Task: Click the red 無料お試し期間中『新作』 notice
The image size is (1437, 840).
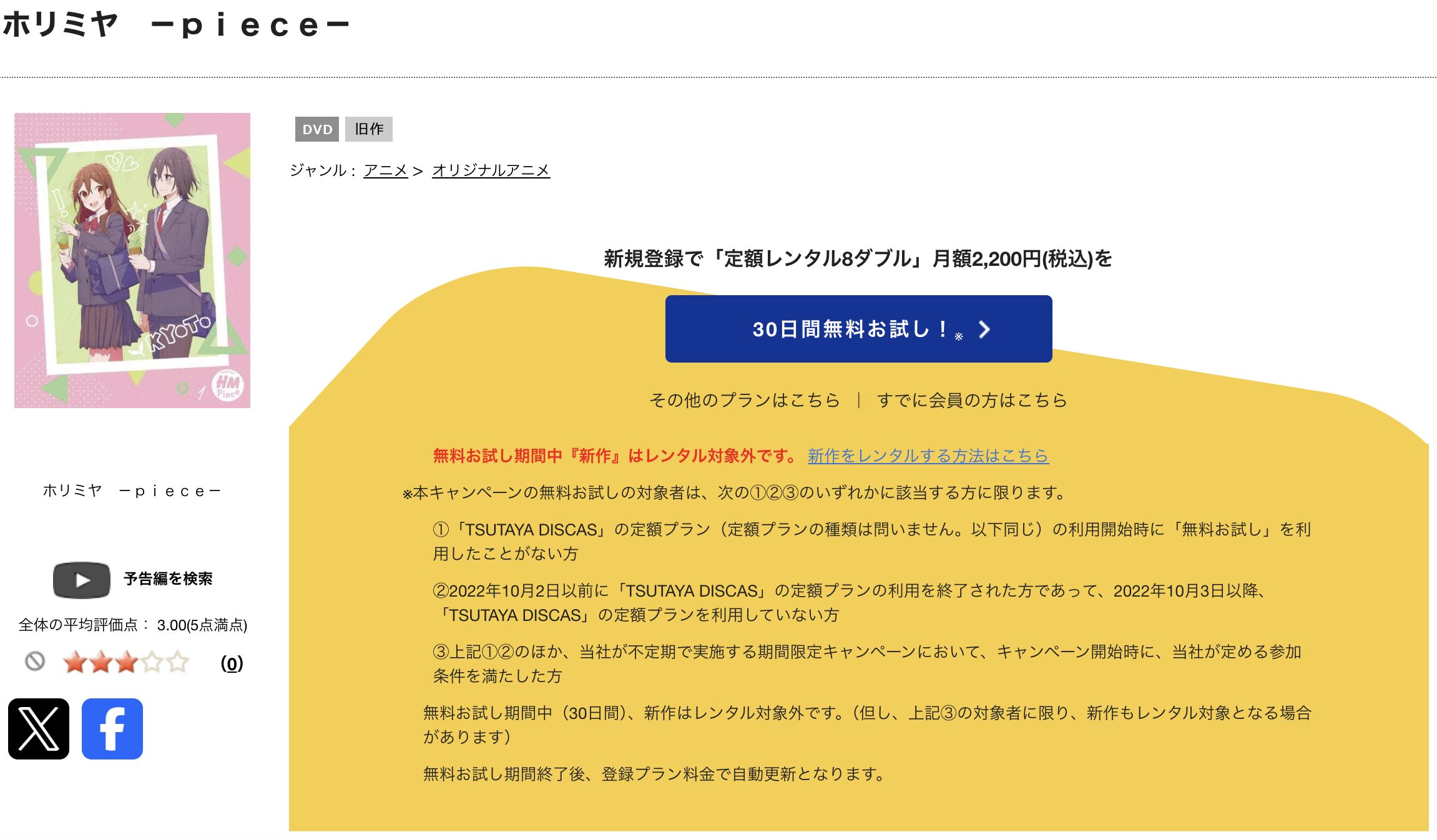Action: coord(615,456)
